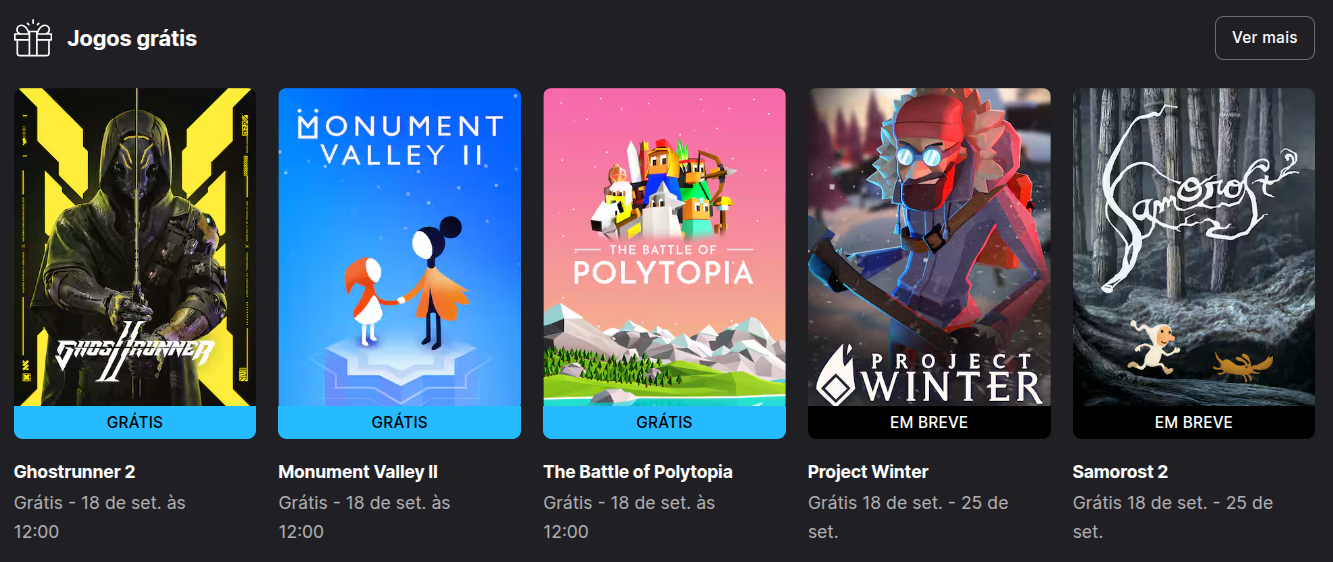Click the Monument Valley II title text
Viewport: 1333px width, 562px height.
pos(358,472)
